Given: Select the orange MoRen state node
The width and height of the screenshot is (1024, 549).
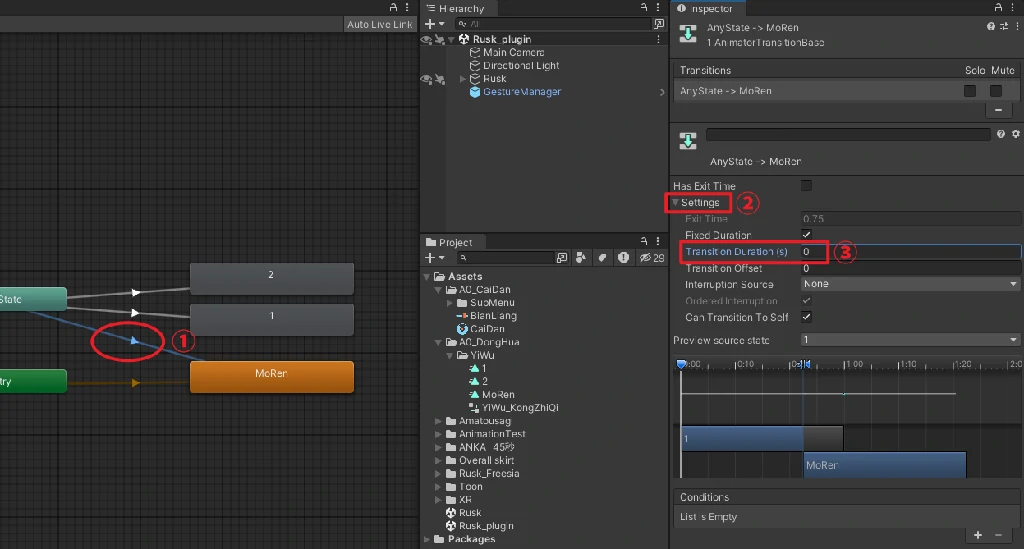Looking at the screenshot, I should (271, 377).
